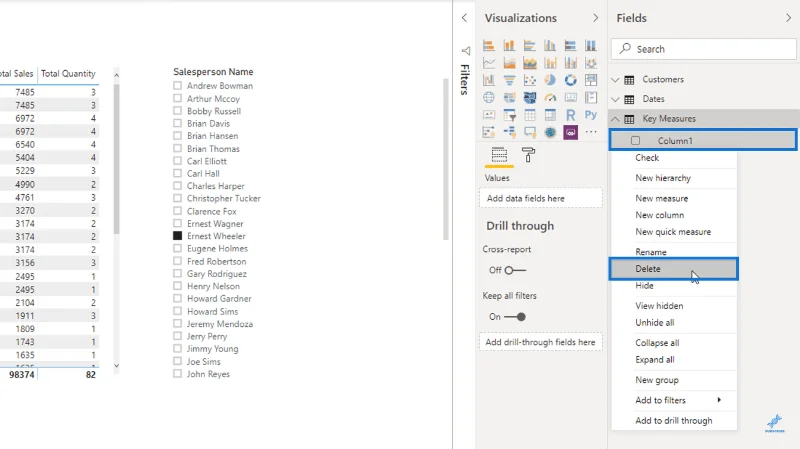Expand the Filters pane with chevron

[464, 18]
